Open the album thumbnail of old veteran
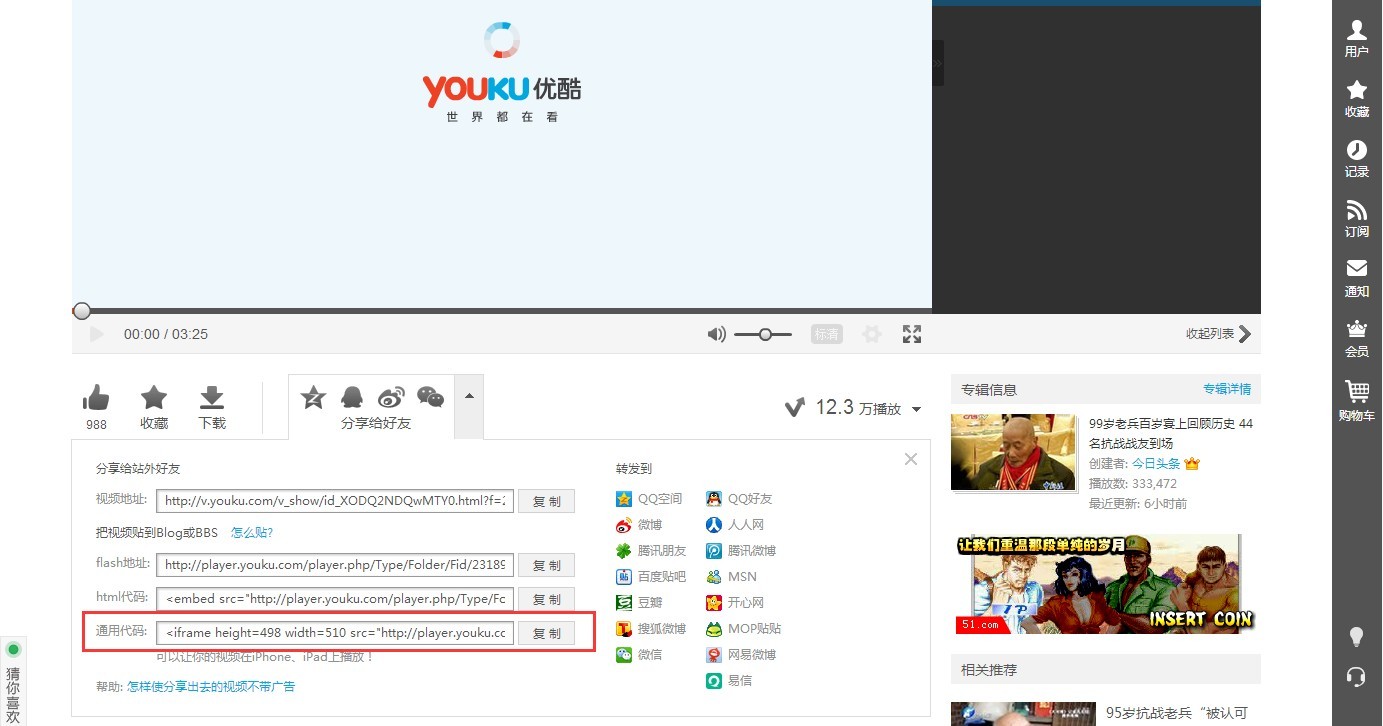The image size is (1383, 726). pyautogui.click(x=1013, y=452)
